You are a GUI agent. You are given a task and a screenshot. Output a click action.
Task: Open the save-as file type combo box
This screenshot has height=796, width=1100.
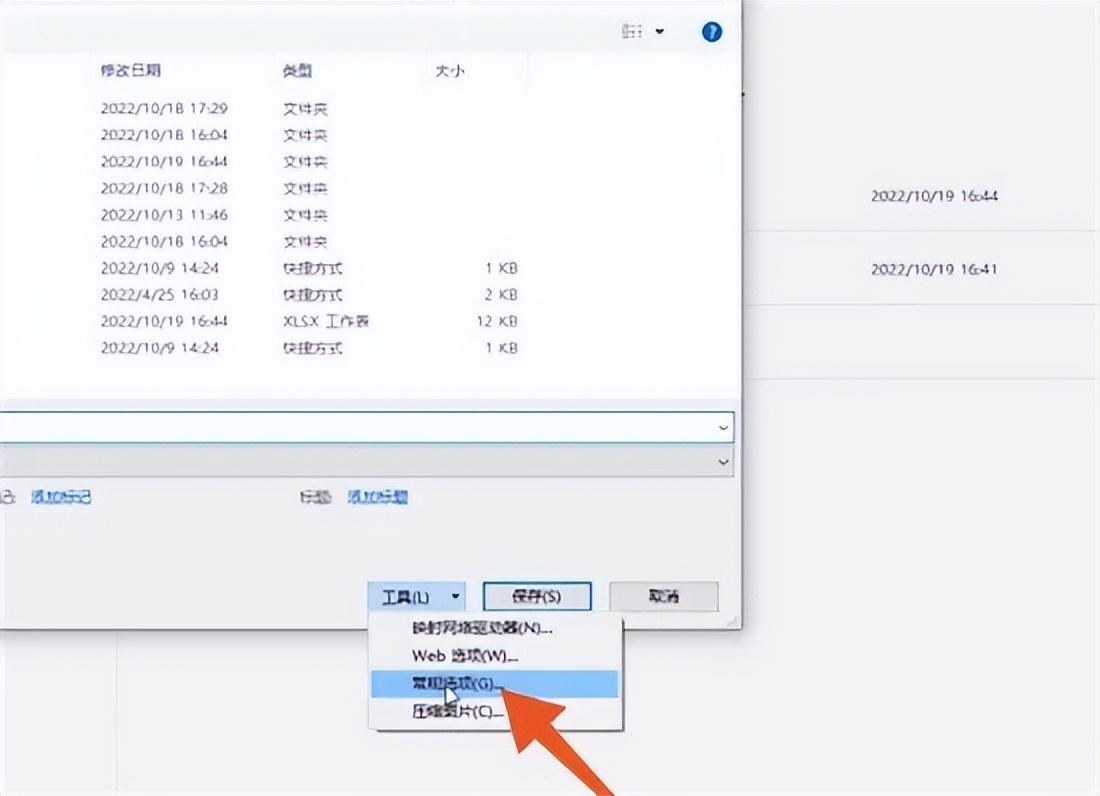tap(366, 462)
